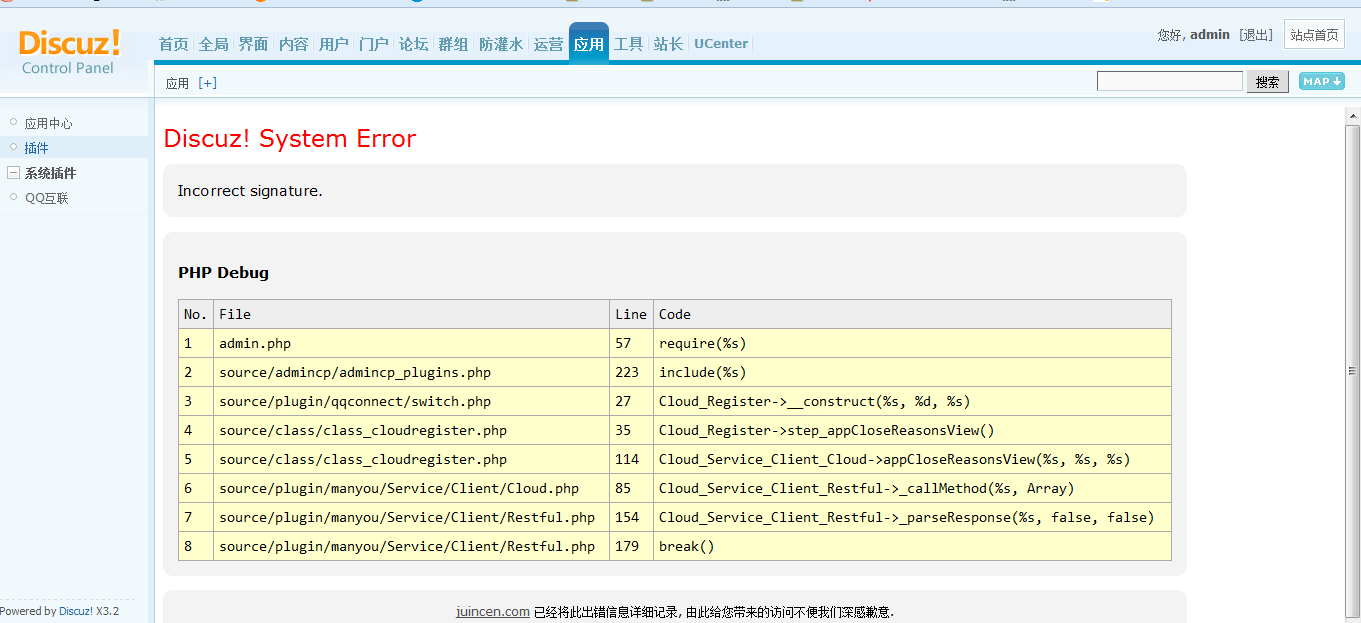Click the 站点首页 button
This screenshot has height=623, width=1361.
coord(1314,35)
